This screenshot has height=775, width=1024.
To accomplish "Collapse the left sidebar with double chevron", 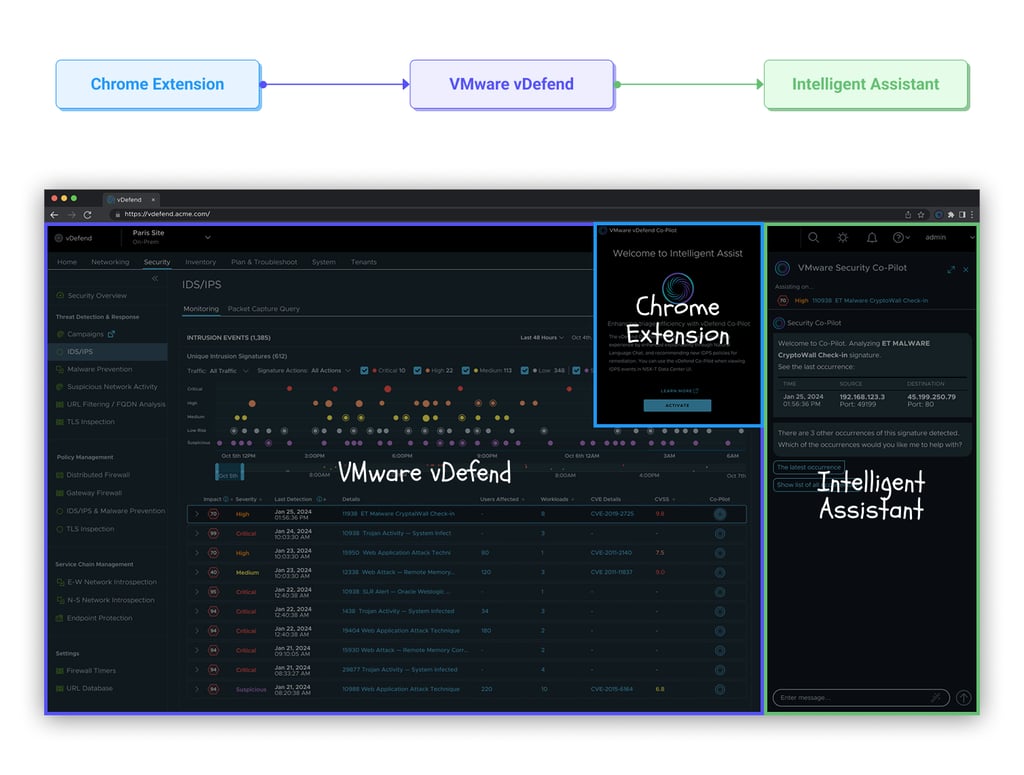I will pos(155,279).
